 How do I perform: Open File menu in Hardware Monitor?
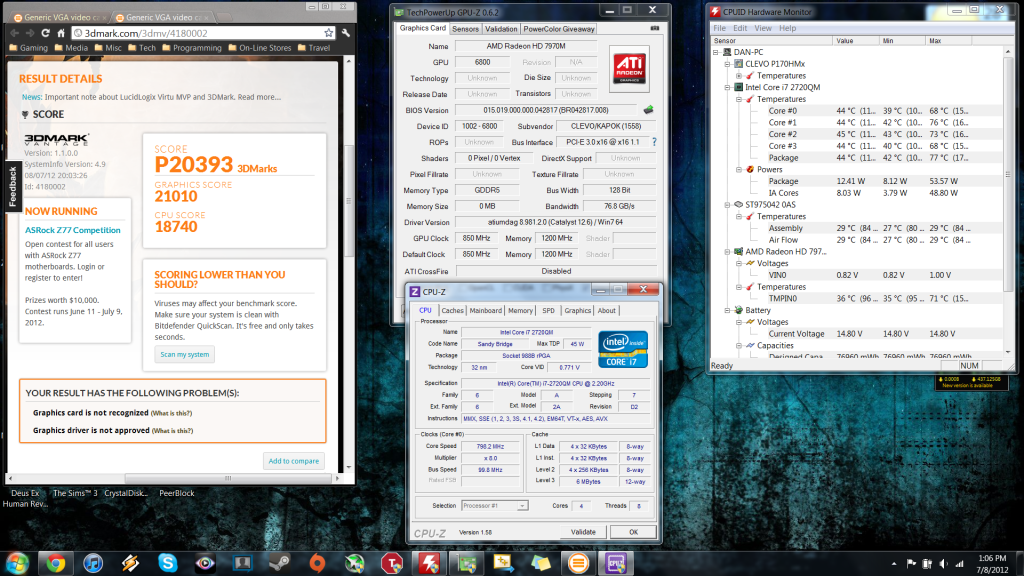tap(720, 28)
